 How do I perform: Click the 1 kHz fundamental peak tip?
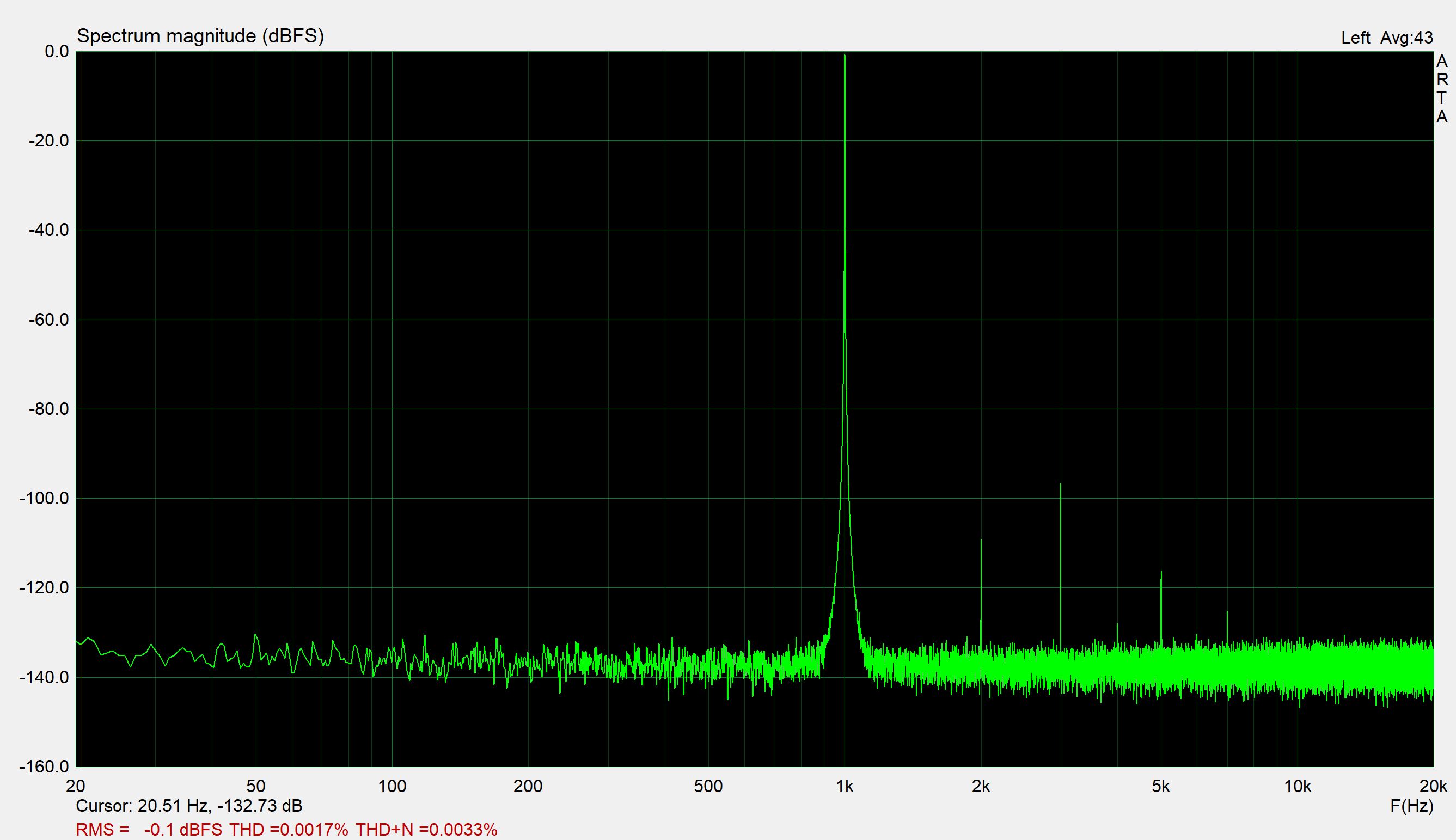pos(845,56)
